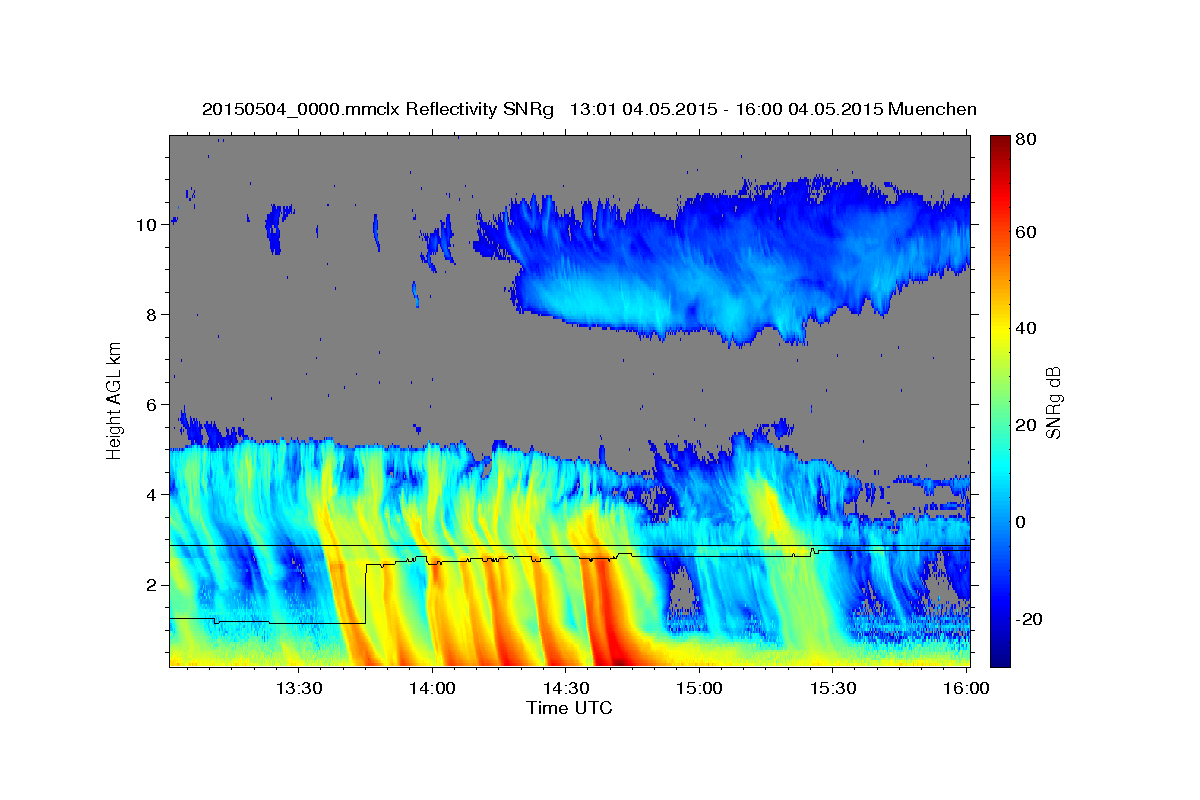Click the colorbar value 60

(1026, 232)
